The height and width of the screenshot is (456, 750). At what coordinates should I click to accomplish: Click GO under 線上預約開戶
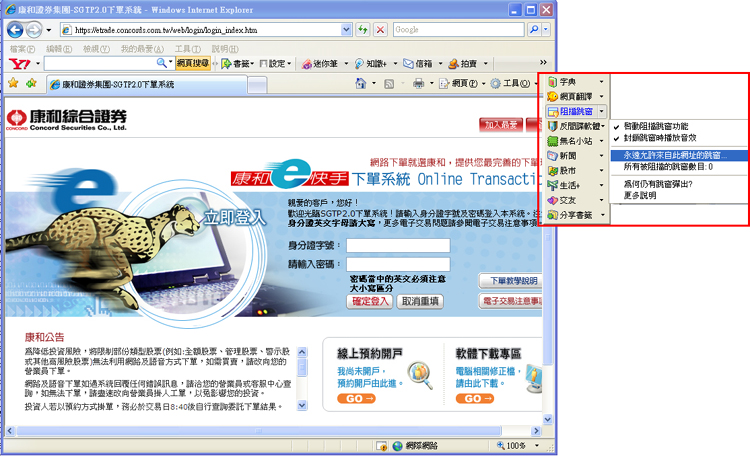pyautogui.click(x=356, y=399)
